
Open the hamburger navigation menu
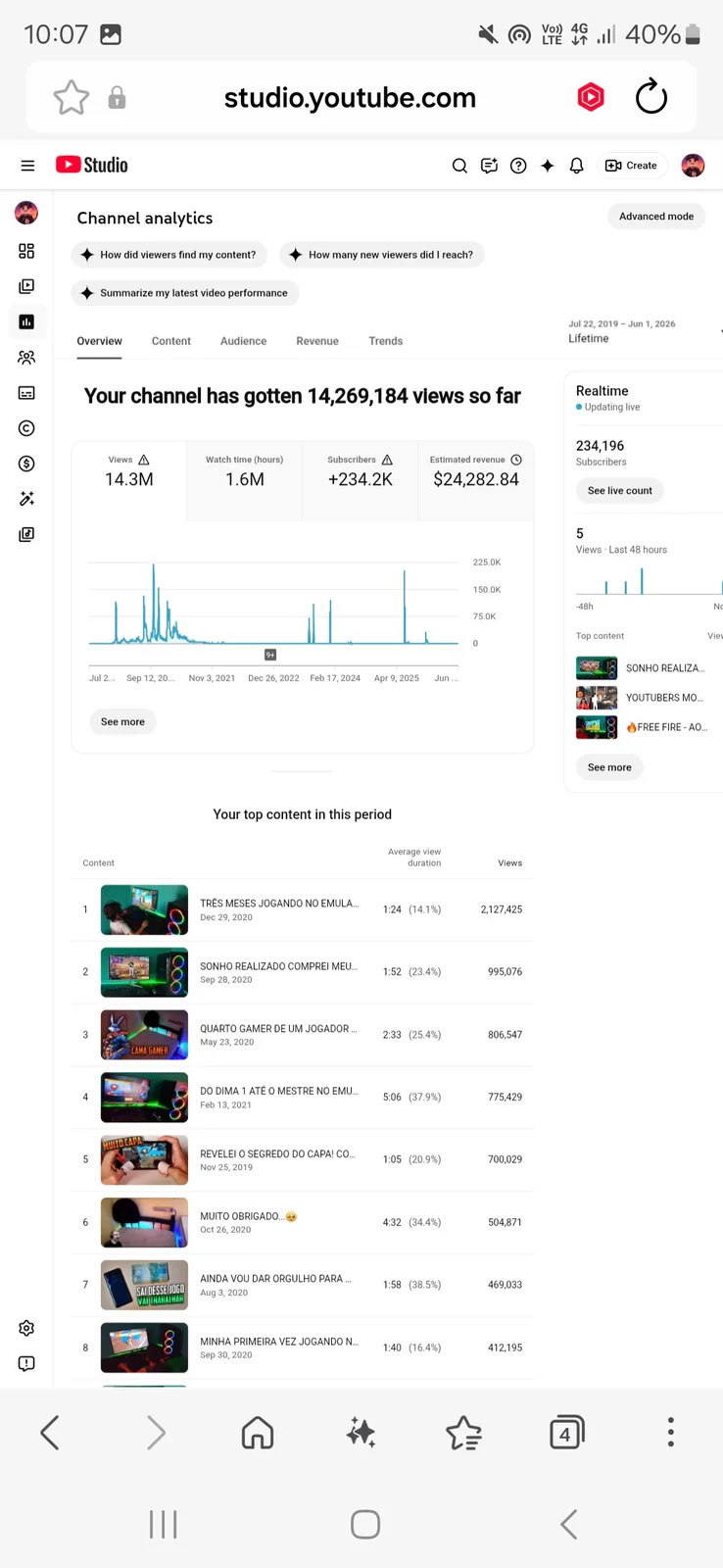(x=27, y=166)
